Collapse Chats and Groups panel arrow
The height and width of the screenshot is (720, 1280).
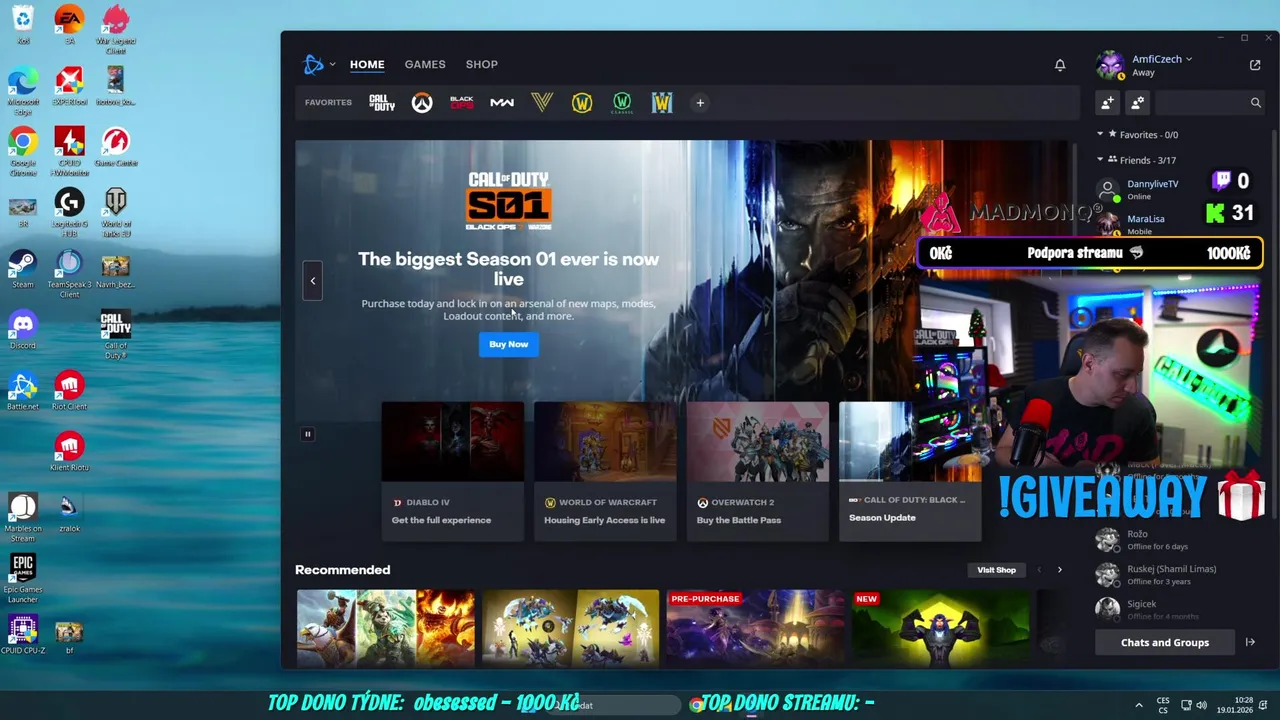1250,642
